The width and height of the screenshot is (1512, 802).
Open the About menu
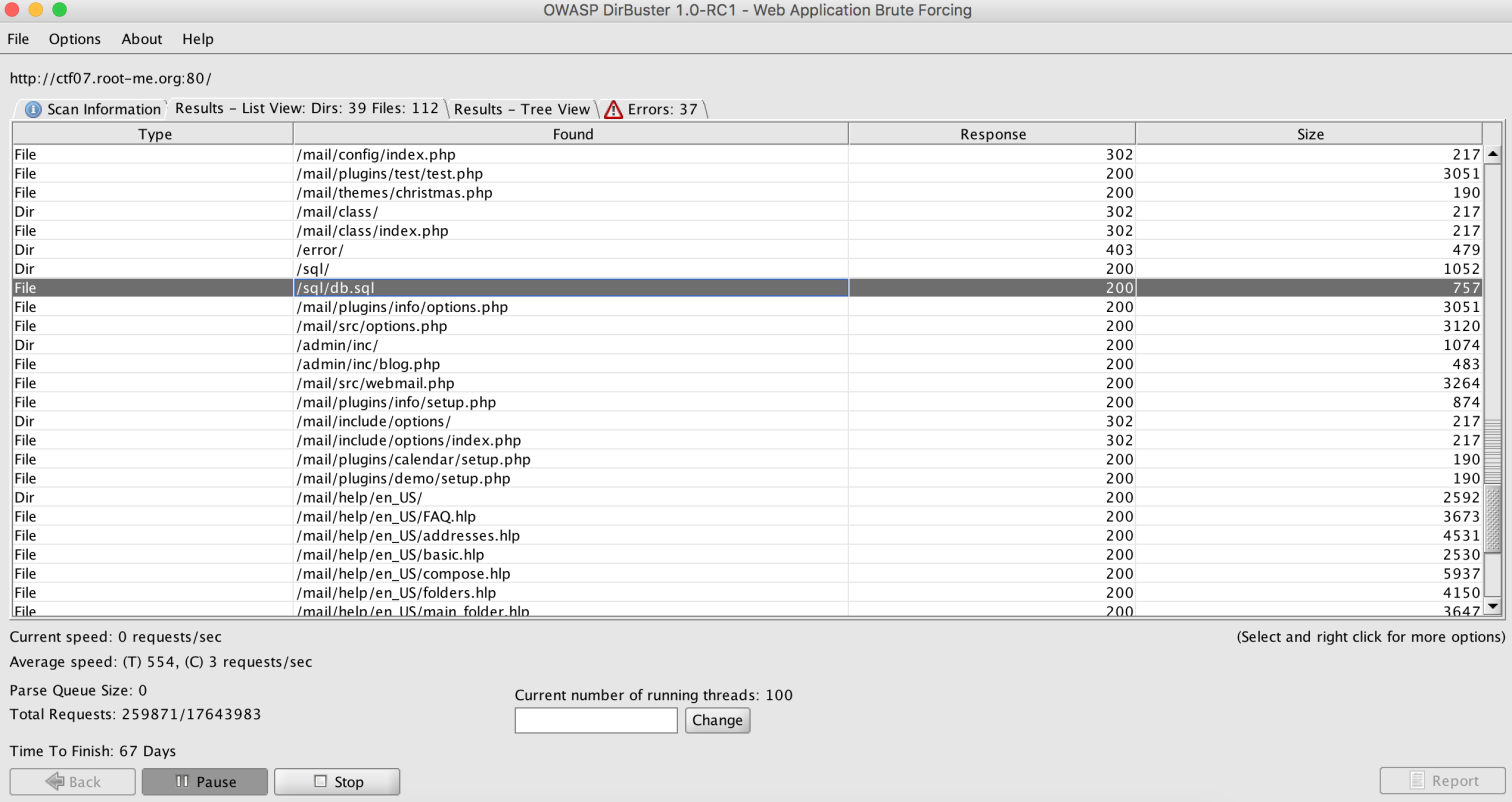(142, 39)
